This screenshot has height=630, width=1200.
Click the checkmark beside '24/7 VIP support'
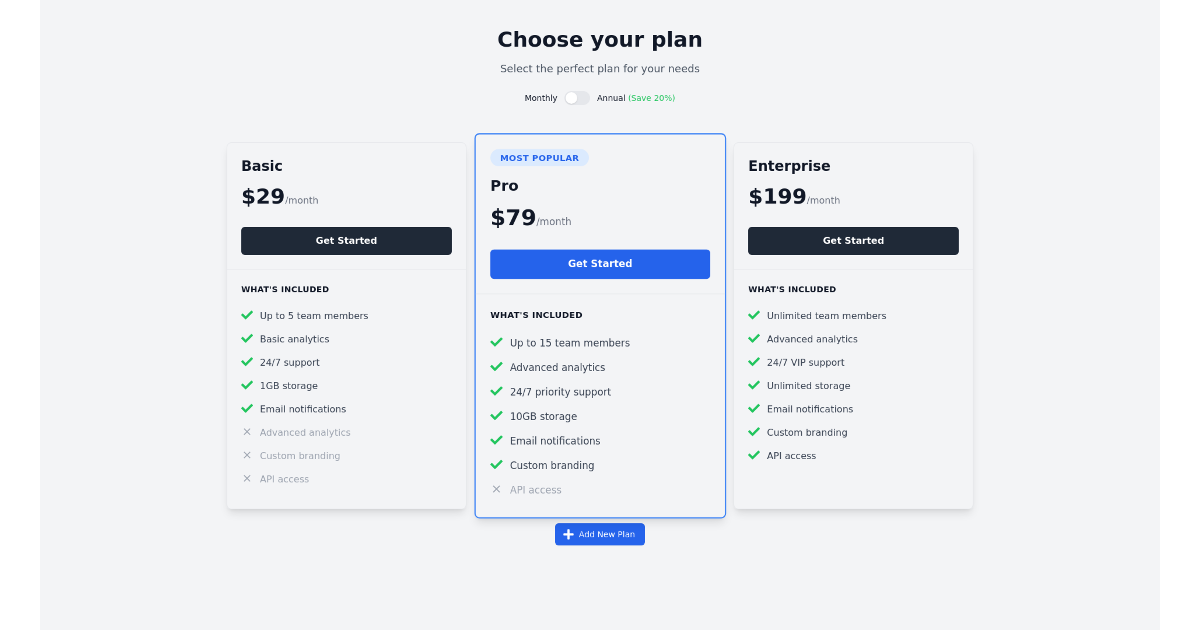pyautogui.click(x=754, y=362)
